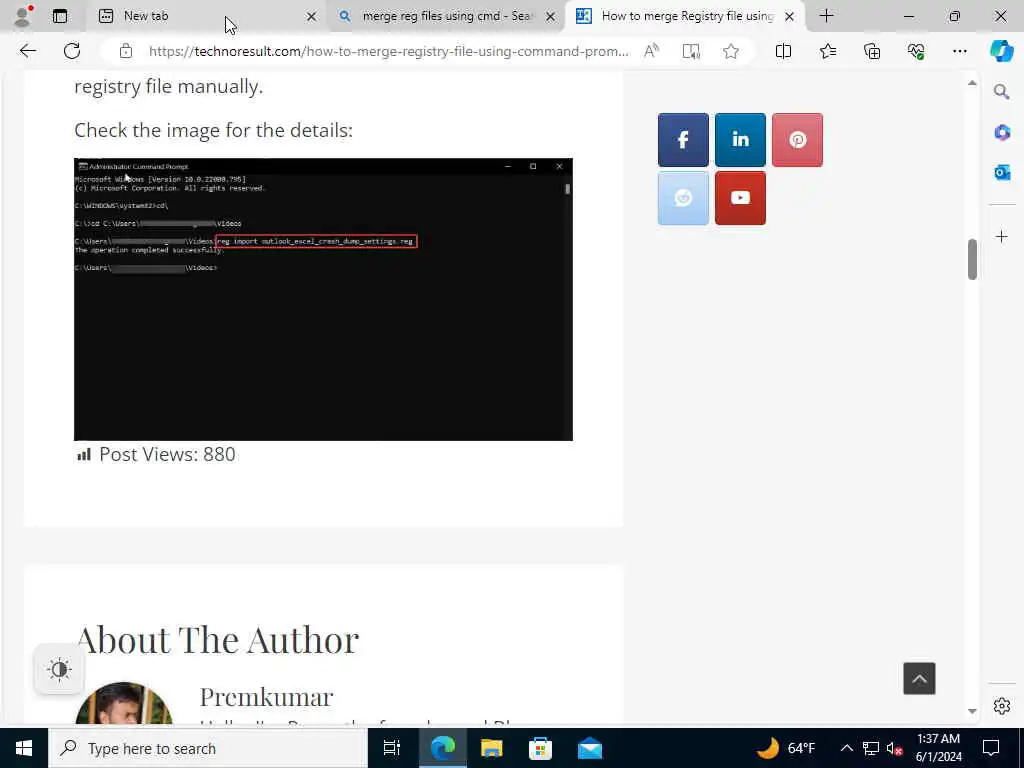The image size is (1024, 768).
Task: View site information lock icon
Action: [126, 51]
